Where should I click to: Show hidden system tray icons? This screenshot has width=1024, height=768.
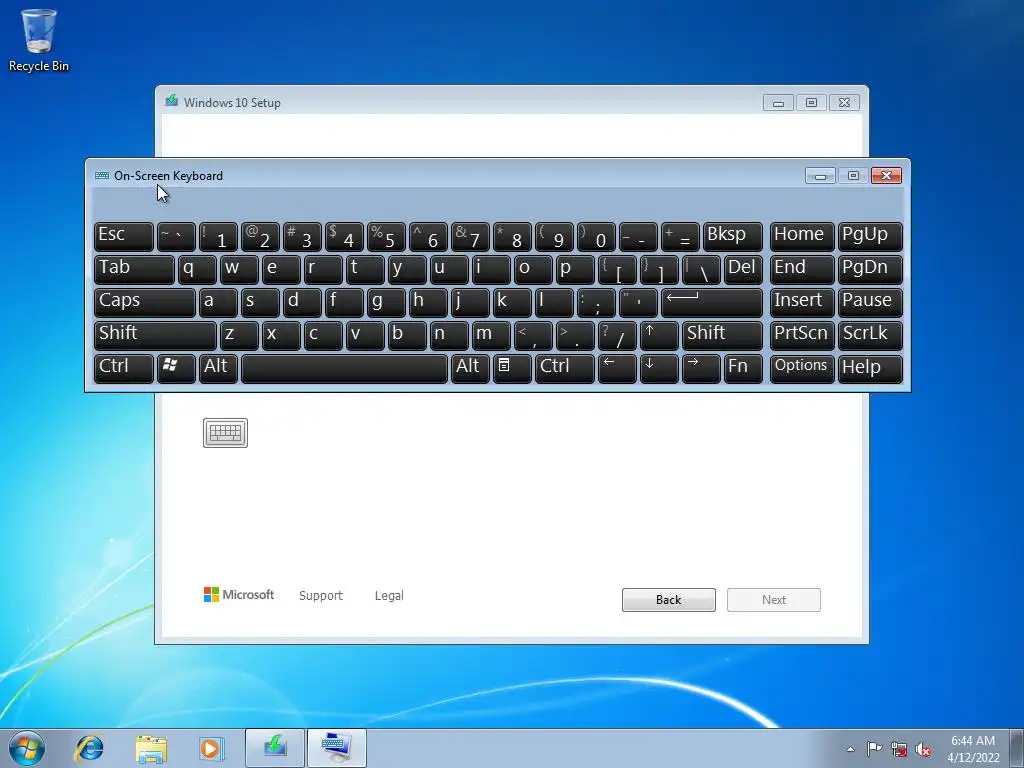(x=850, y=749)
